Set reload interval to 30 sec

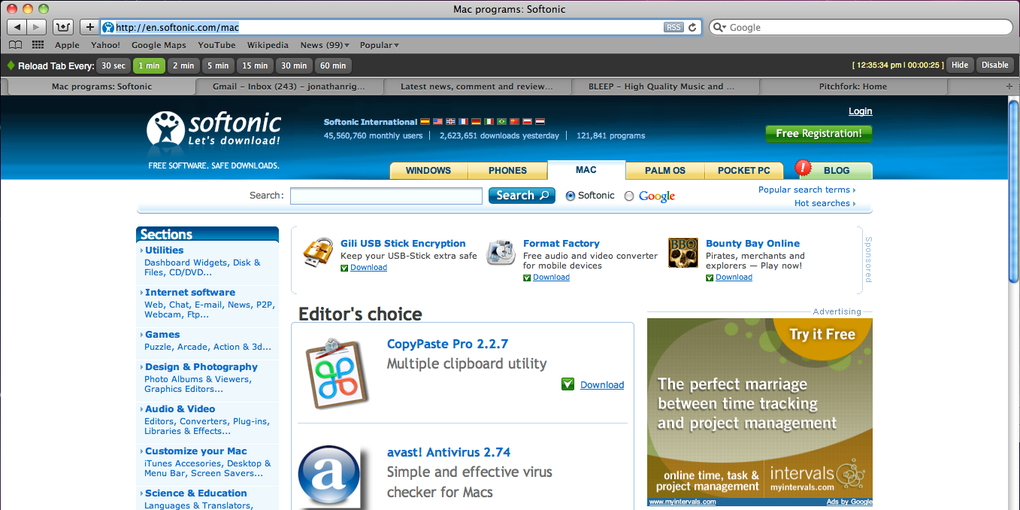(114, 65)
